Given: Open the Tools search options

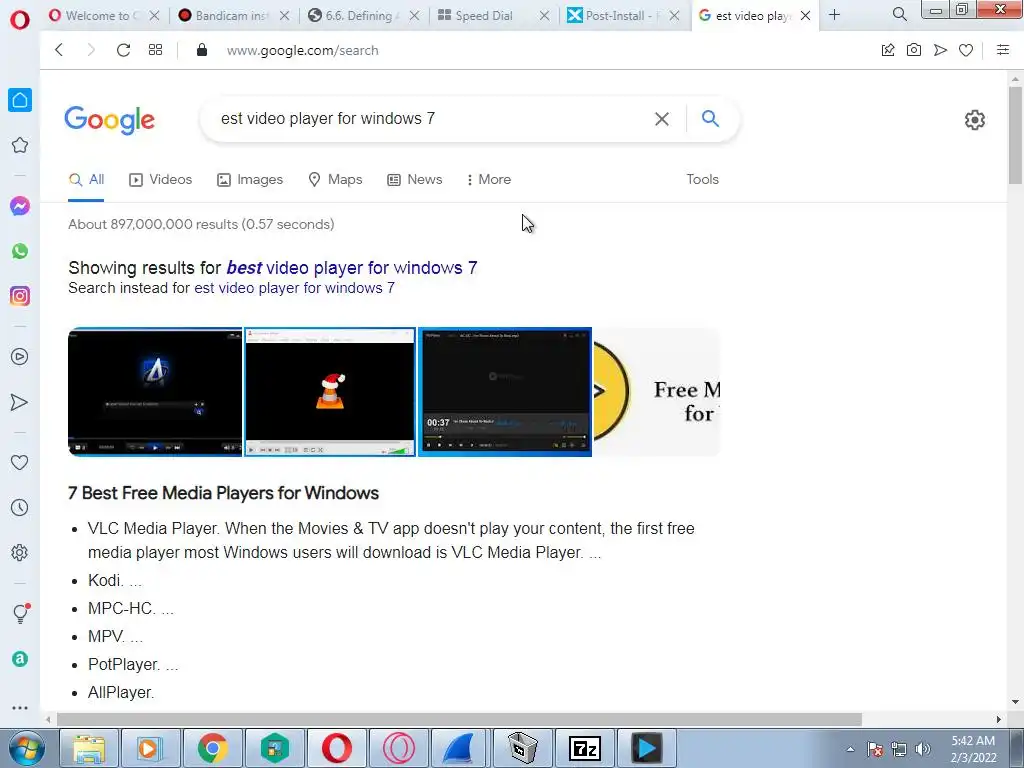Looking at the screenshot, I should click(x=702, y=180).
